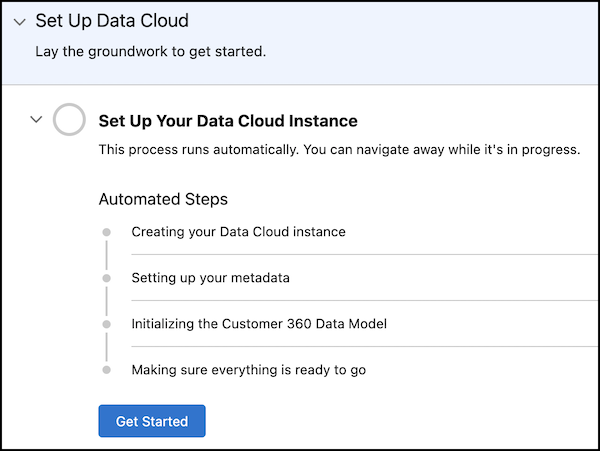Click 'Lay the groundwork to get started.' text
This screenshot has height=451, width=600.
[x=151, y=51]
